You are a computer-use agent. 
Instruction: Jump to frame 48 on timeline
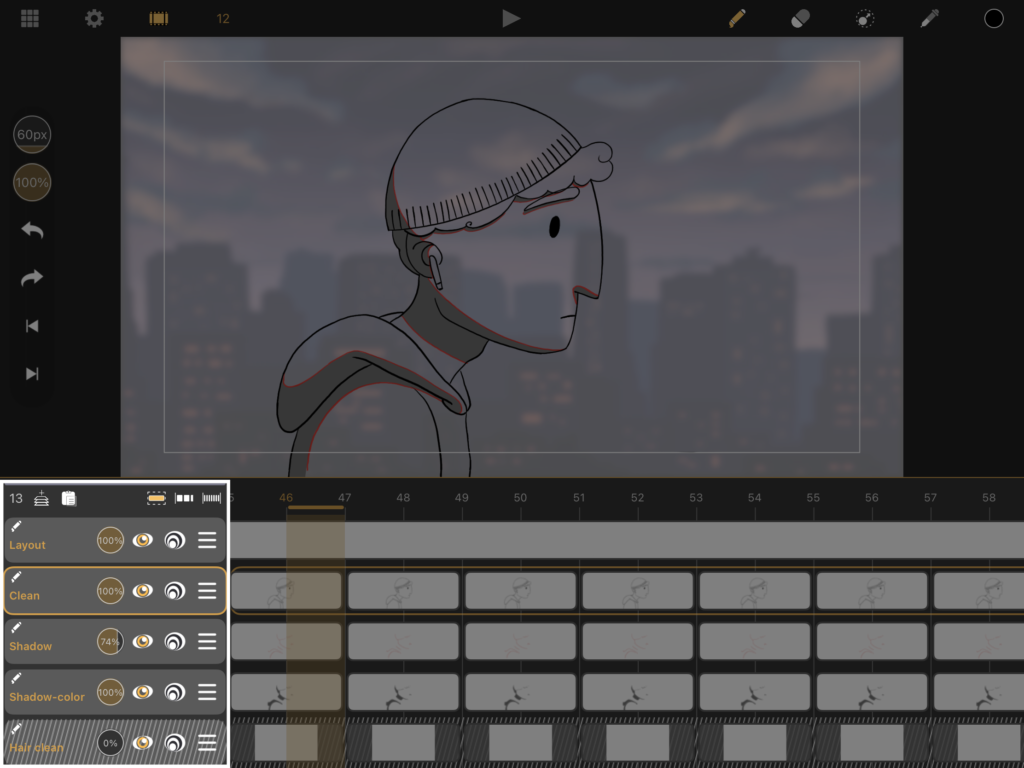click(403, 498)
